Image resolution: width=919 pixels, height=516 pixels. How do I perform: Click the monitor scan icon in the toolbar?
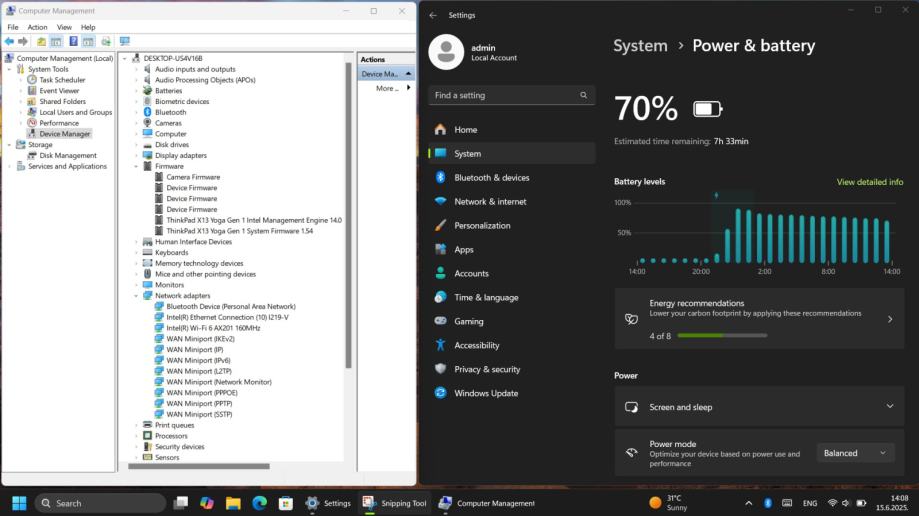click(124, 42)
